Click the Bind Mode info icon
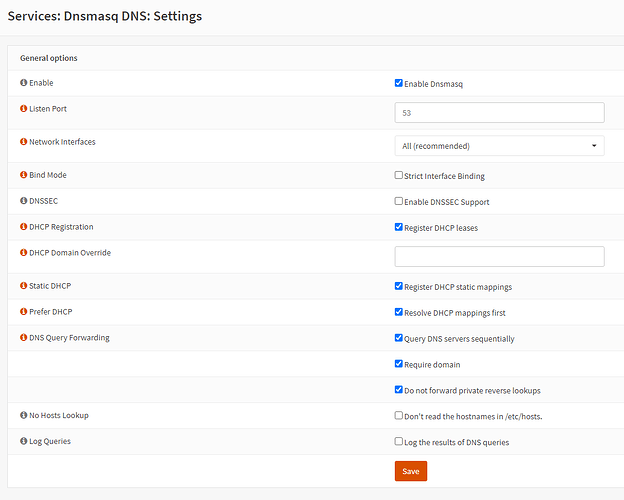The image size is (624, 500). (24, 175)
